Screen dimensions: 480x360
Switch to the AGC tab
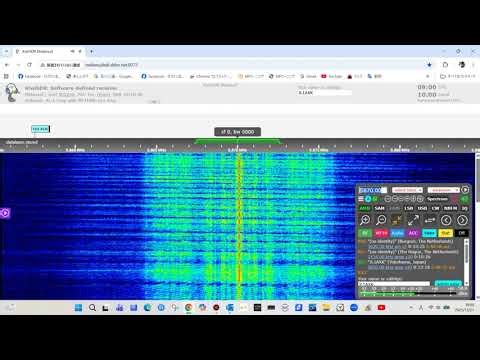tap(413, 233)
